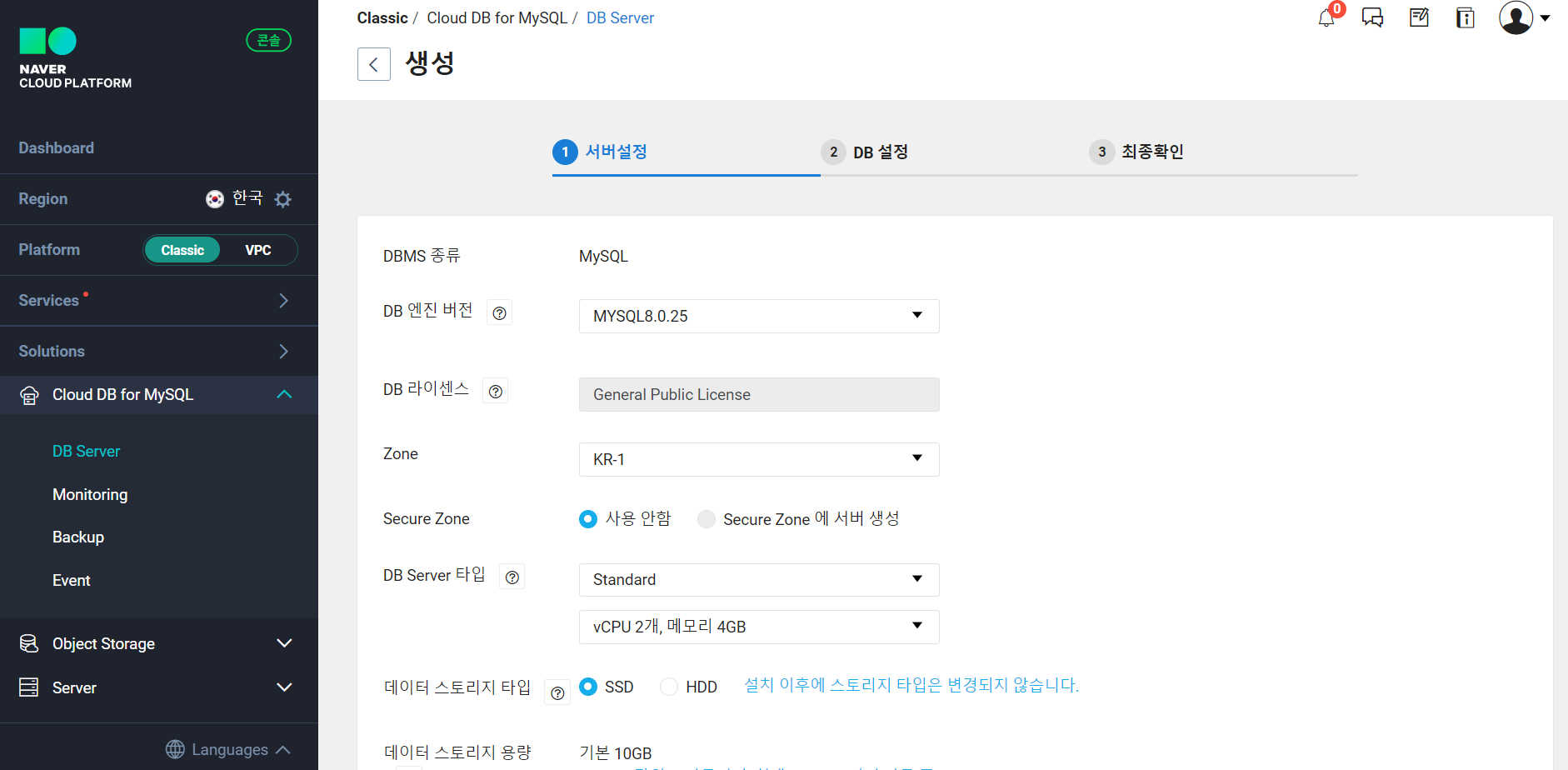Select step 1 서버설정 tab
The height and width of the screenshot is (770, 1568).
[601, 152]
